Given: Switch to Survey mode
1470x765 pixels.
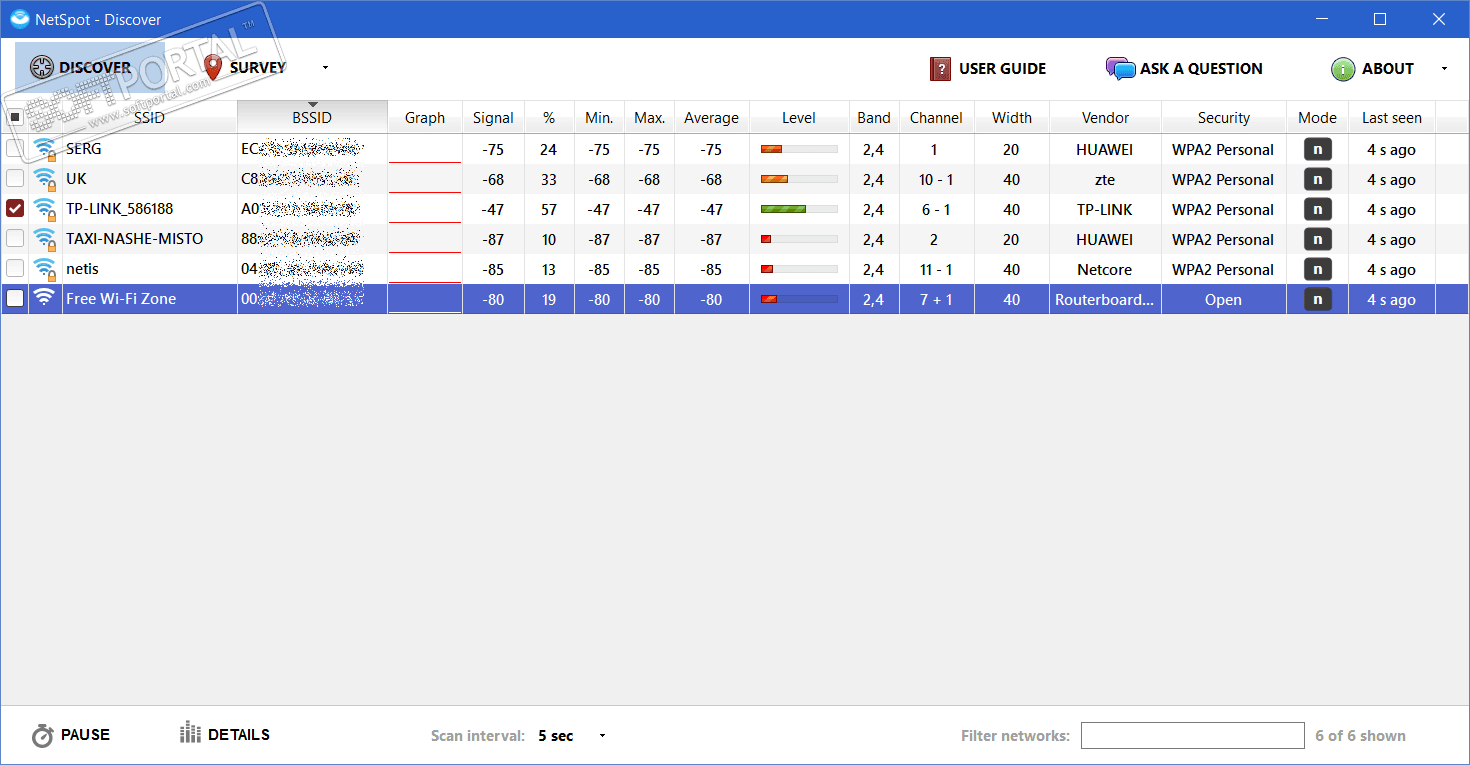Looking at the screenshot, I should [x=245, y=68].
